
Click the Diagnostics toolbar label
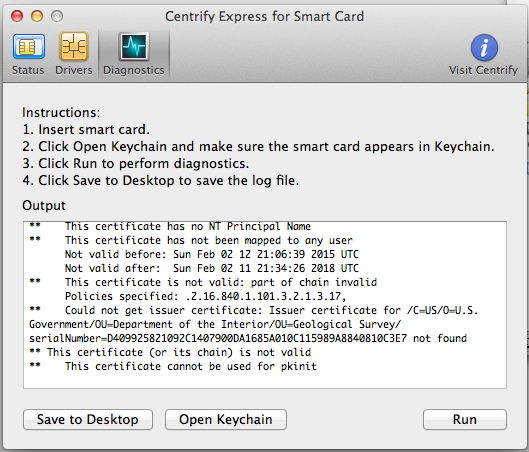coord(134,70)
